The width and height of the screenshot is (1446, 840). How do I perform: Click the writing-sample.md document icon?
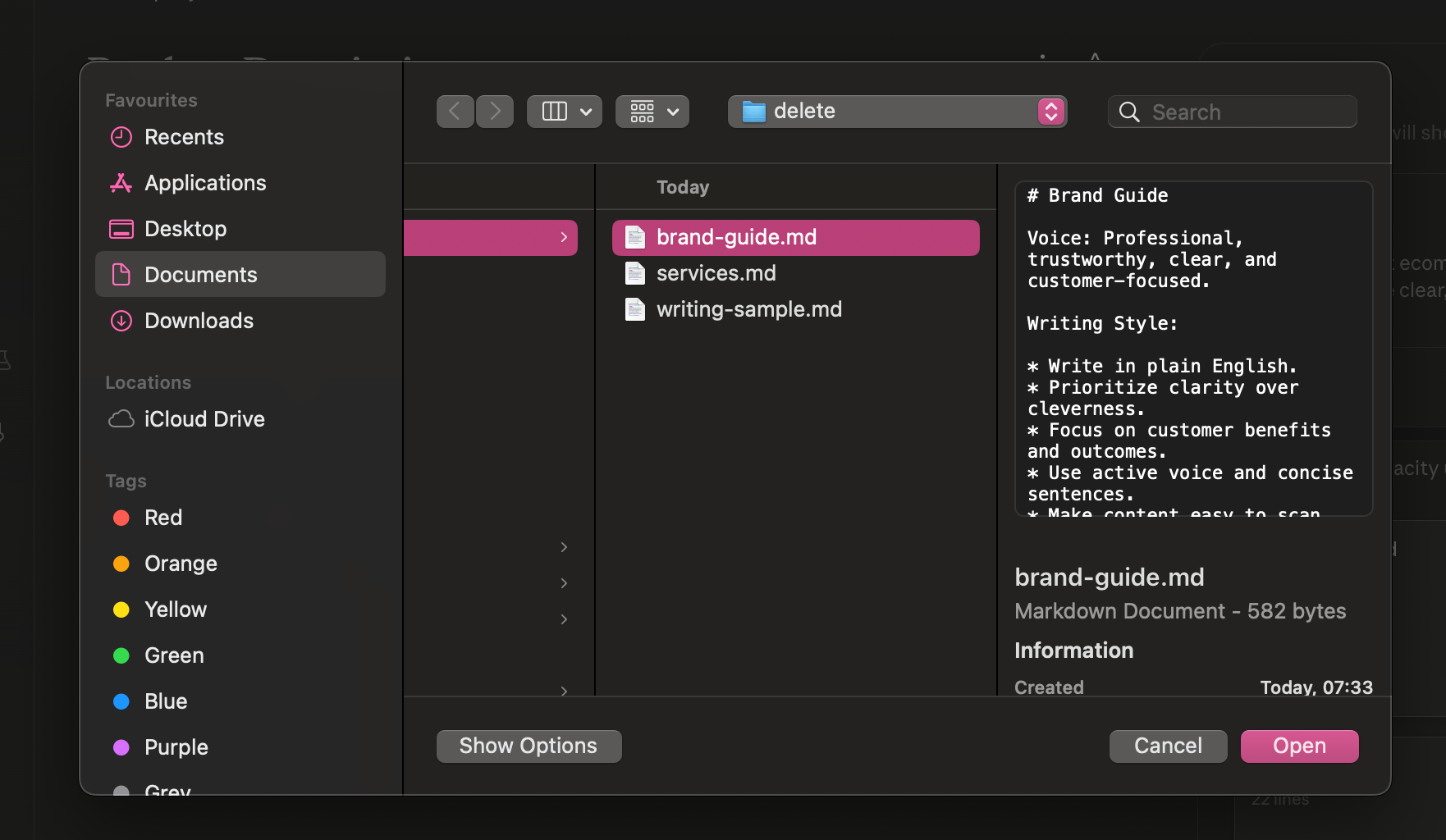(x=635, y=309)
